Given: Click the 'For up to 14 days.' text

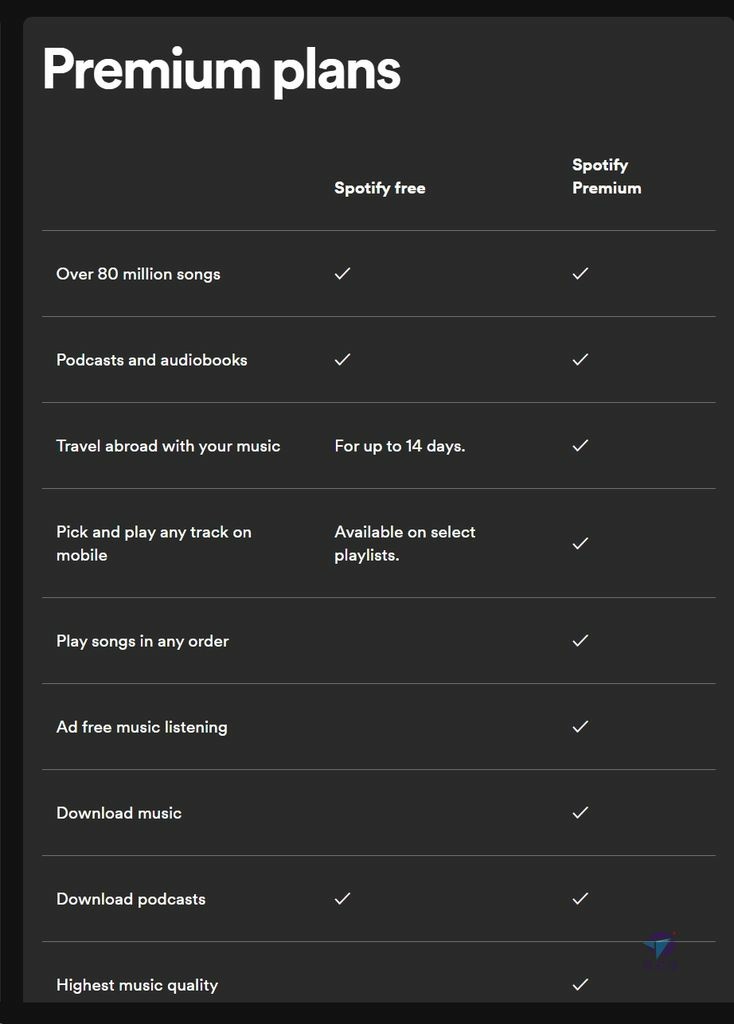Looking at the screenshot, I should [400, 446].
